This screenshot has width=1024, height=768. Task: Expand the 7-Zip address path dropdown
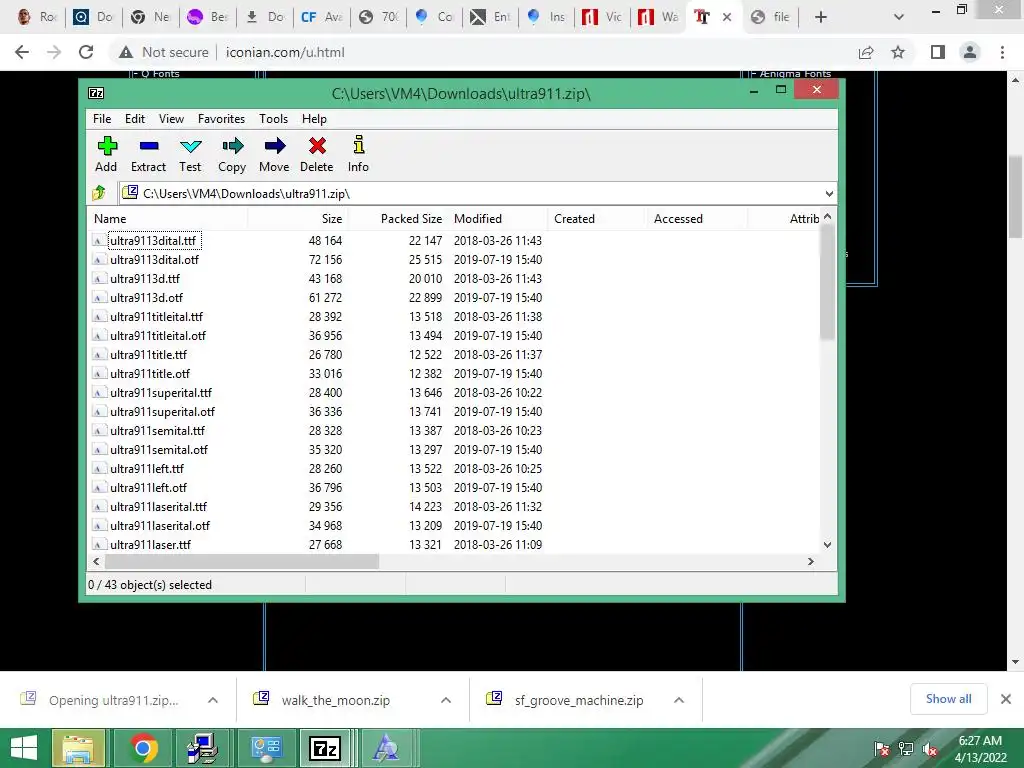click(x=829, y=193)
